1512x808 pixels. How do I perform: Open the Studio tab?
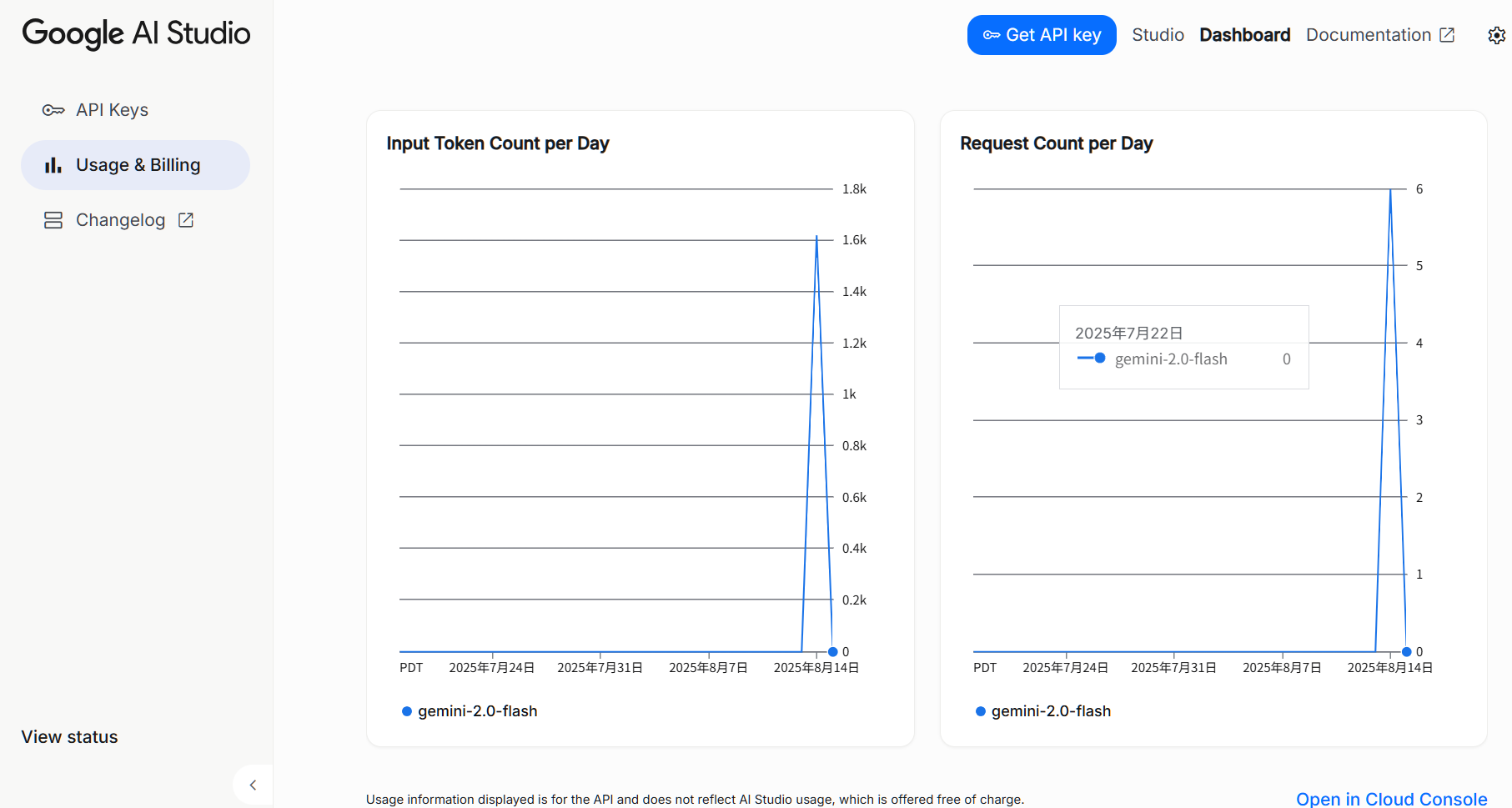coord(1158,35)
